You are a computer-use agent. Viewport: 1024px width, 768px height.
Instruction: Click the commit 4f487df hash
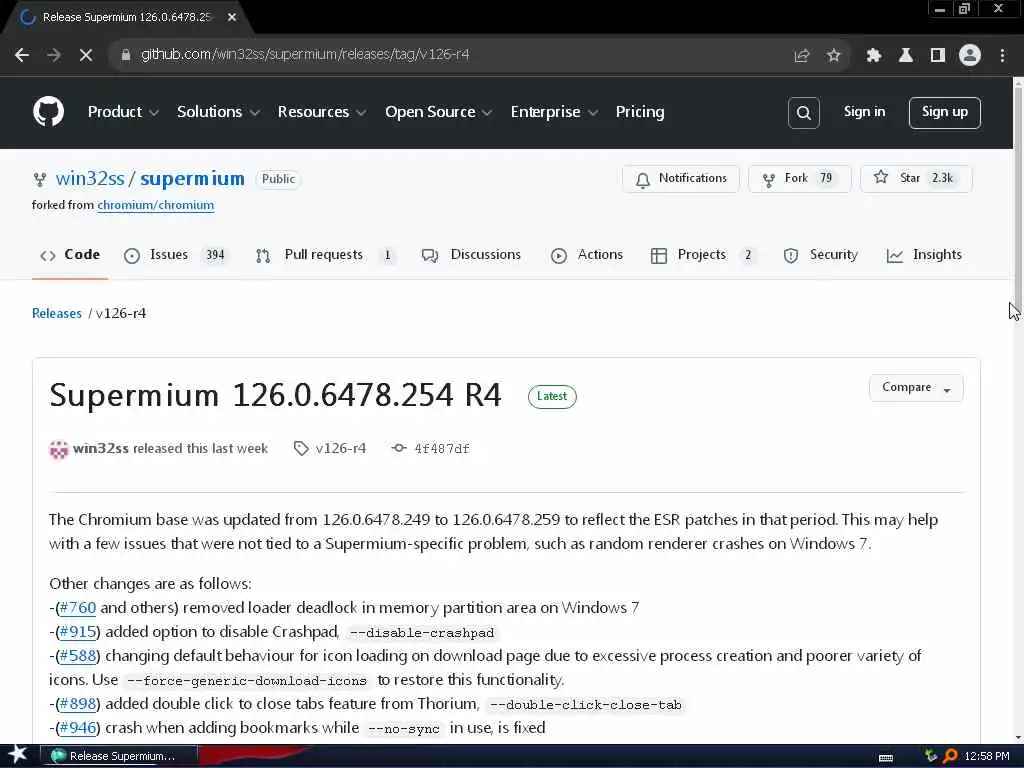[441, 449]
